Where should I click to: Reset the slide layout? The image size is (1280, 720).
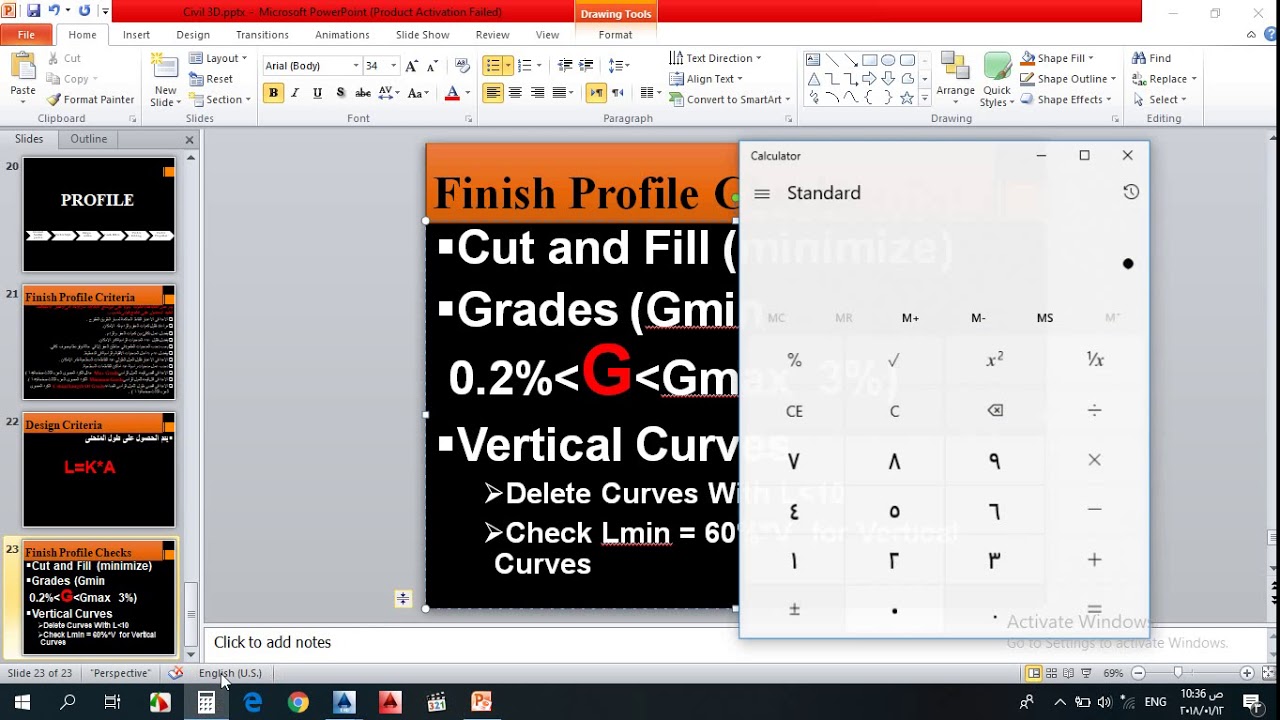pyautogui.click(x=211, y=79)
